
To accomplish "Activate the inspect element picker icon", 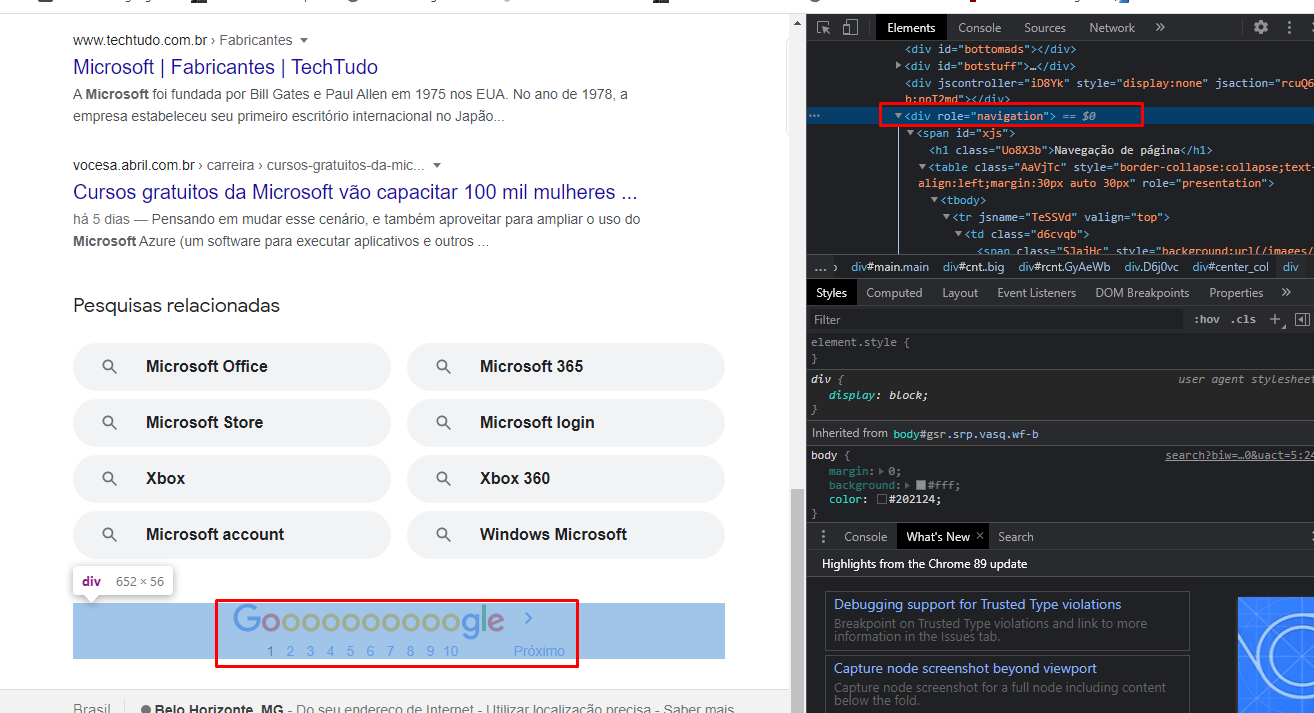I will [x=824, y=28].
